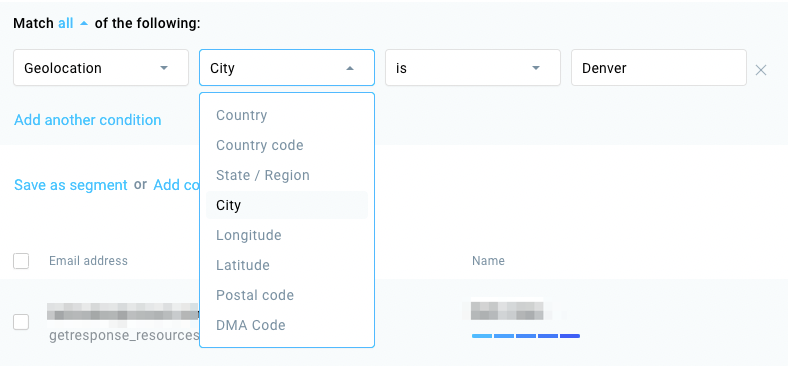Click the getresponse_resources list label

tap(124, 336)
